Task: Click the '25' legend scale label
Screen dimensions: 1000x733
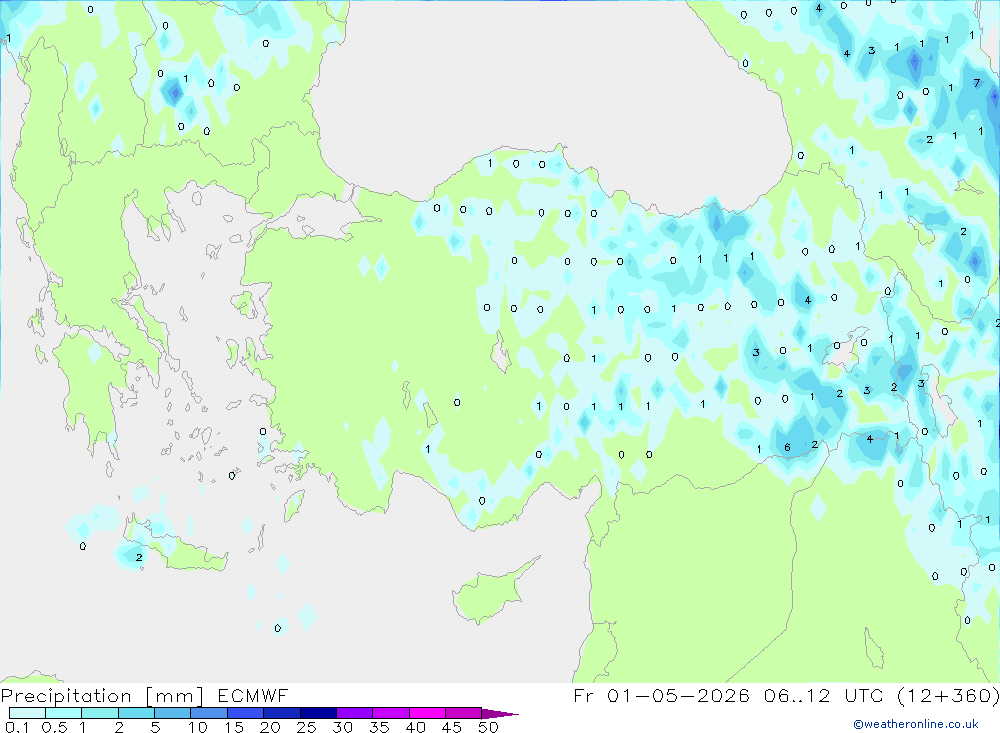Action: pyautogui.click(x=306, y=727)
